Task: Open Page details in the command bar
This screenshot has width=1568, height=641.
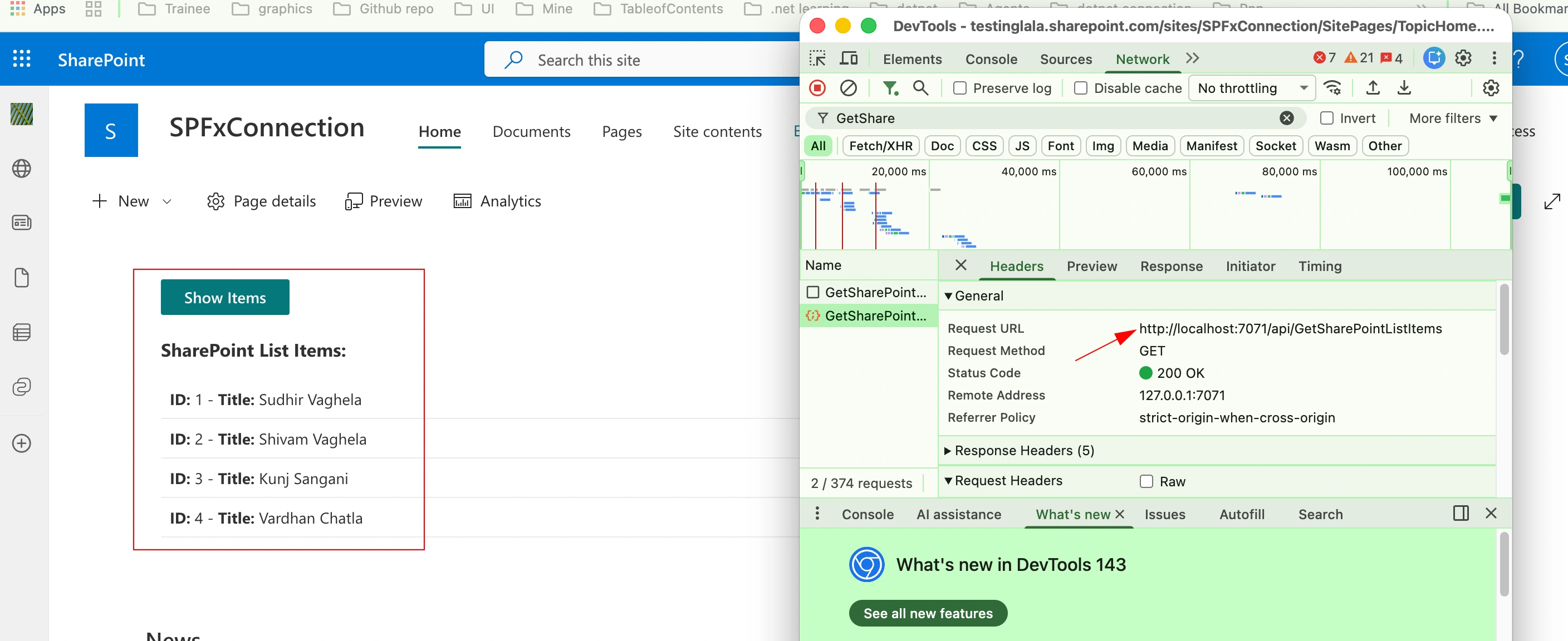Action: pyautogui.click(x=261, y=201)
